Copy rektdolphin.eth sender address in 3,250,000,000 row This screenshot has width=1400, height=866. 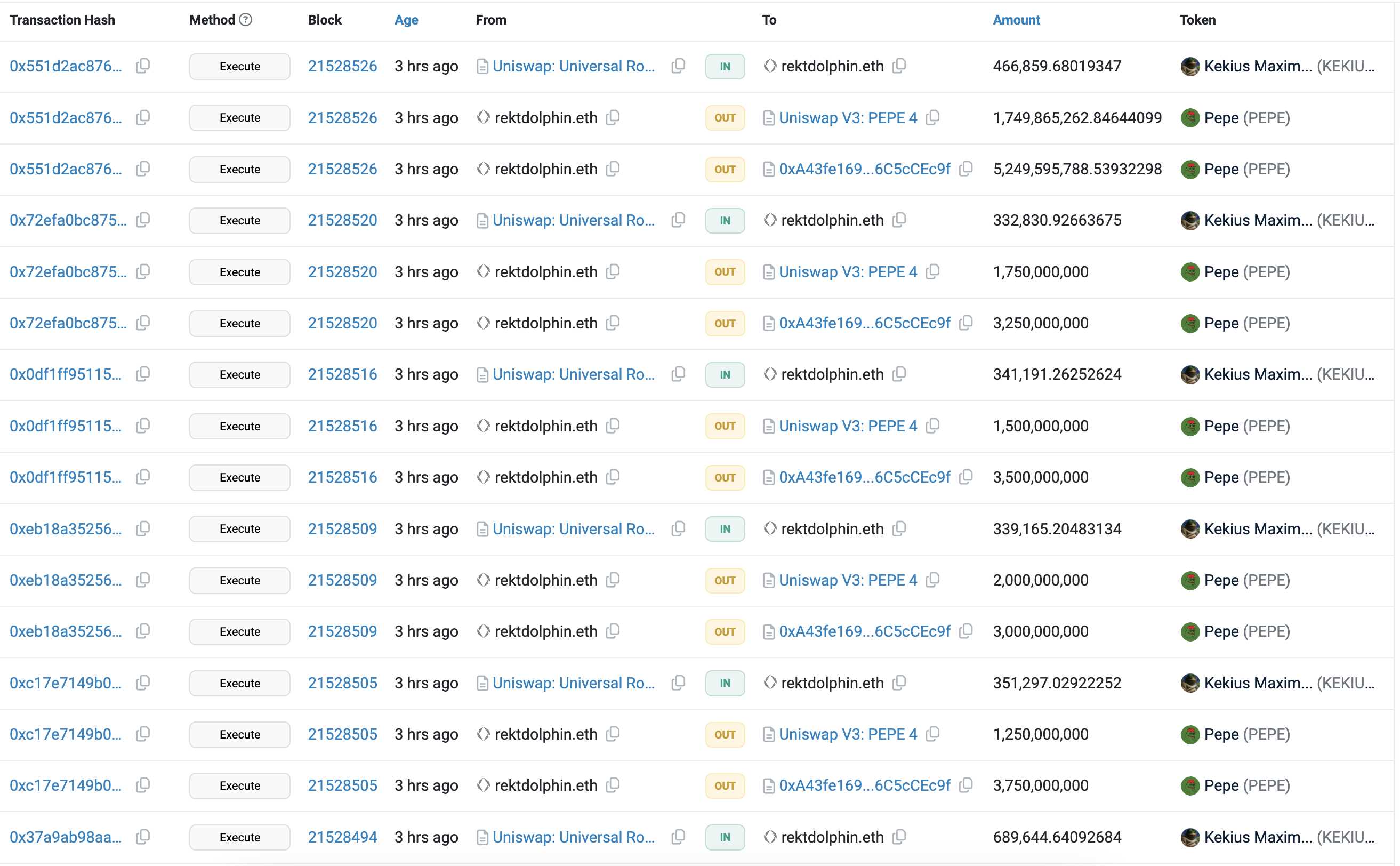pyautogui.click(x=613, y=323)
